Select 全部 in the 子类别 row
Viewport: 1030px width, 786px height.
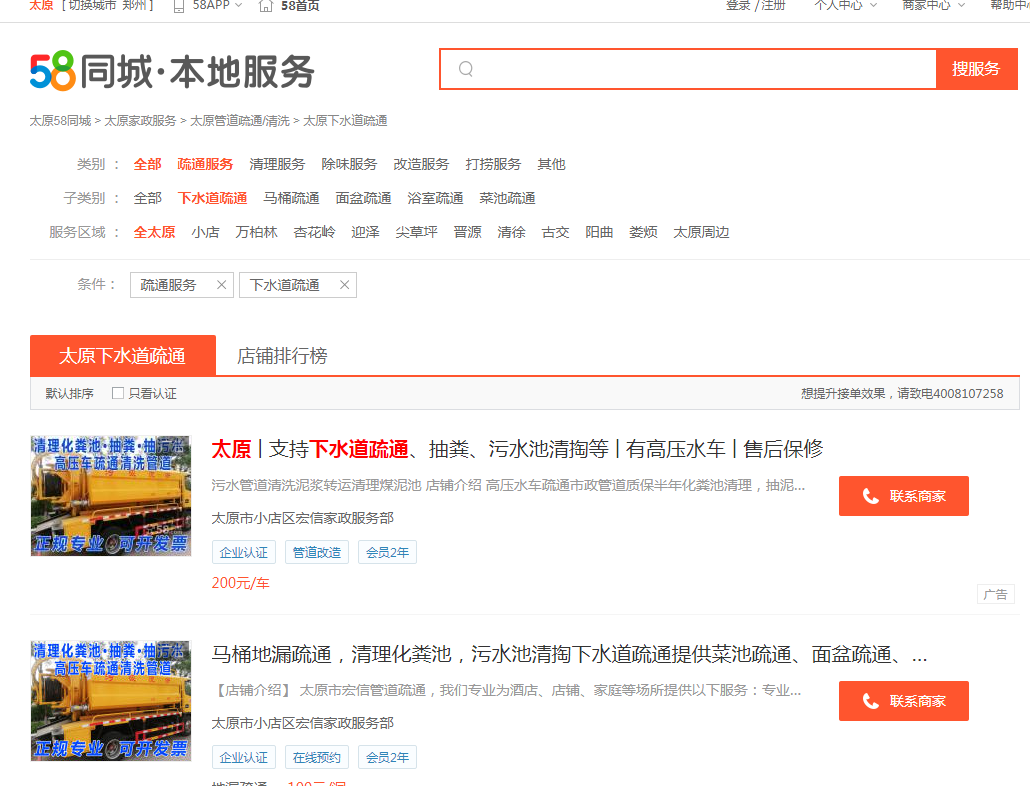coord(147,198)
